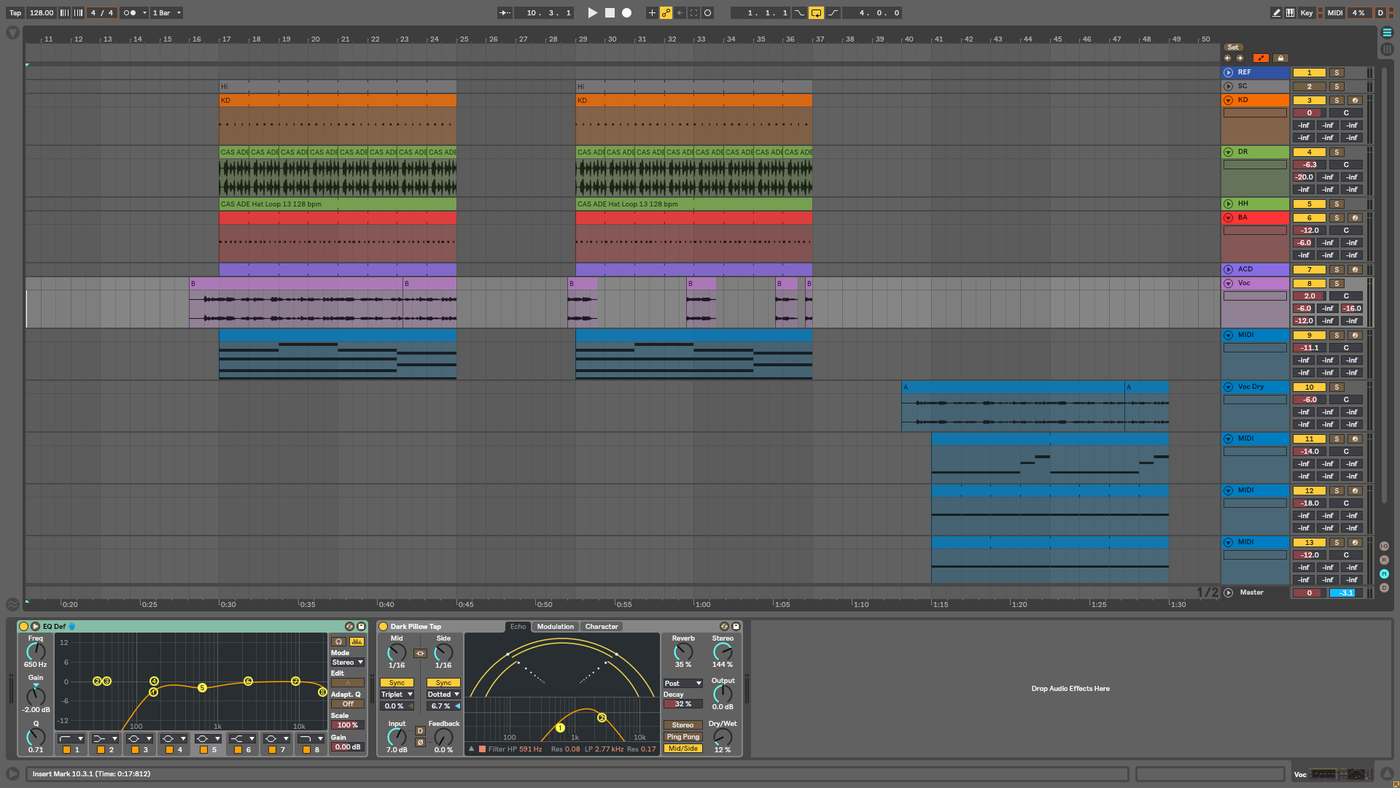
Task: Disable EQ filter band 5
Action: pyautogui.click(x=205, y=749)
